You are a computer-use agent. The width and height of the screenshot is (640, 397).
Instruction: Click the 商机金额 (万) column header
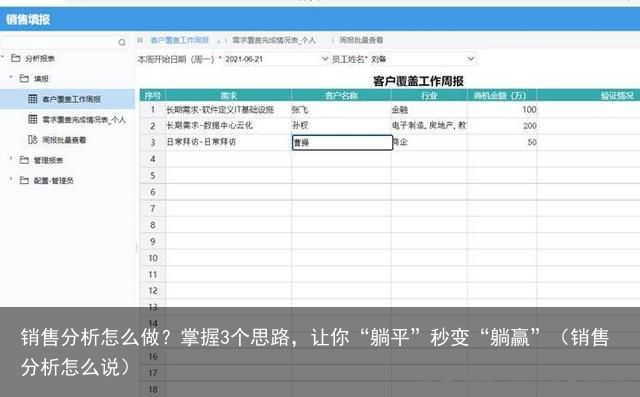pyautogui.click(x=502, y=95)
